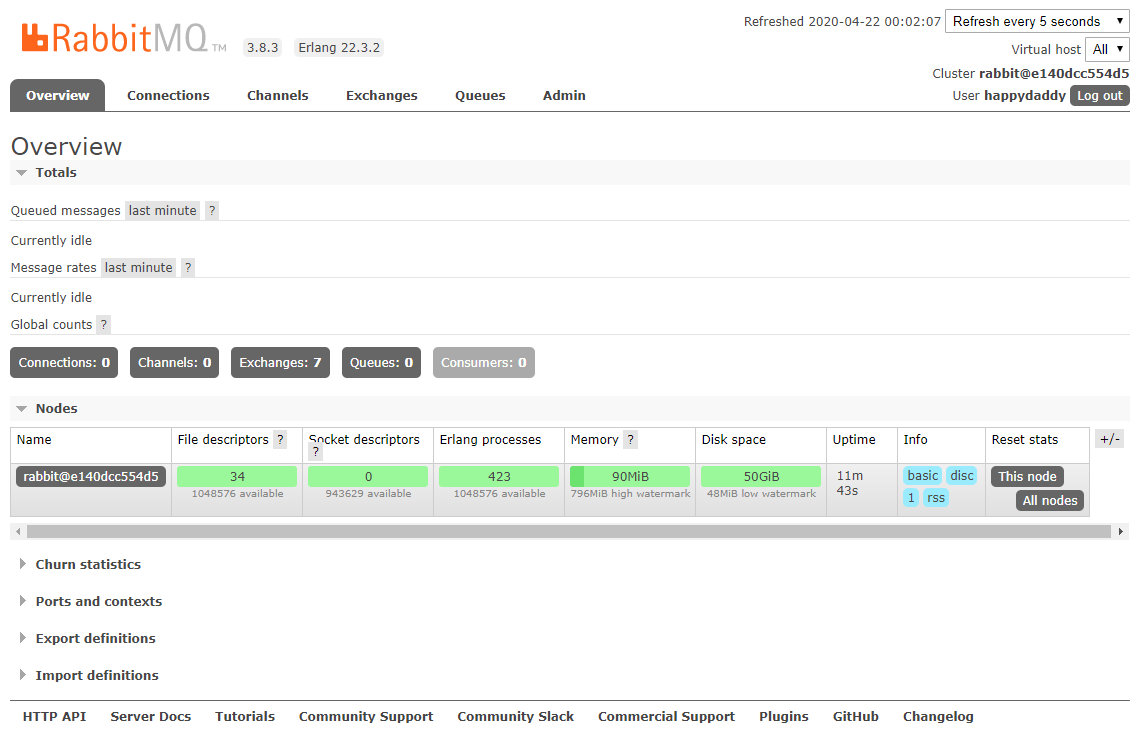Click the Disk space 50GiB bar
Image resolution: width=1138 pixels, height=733 pixels.
[x=761, y=477]
